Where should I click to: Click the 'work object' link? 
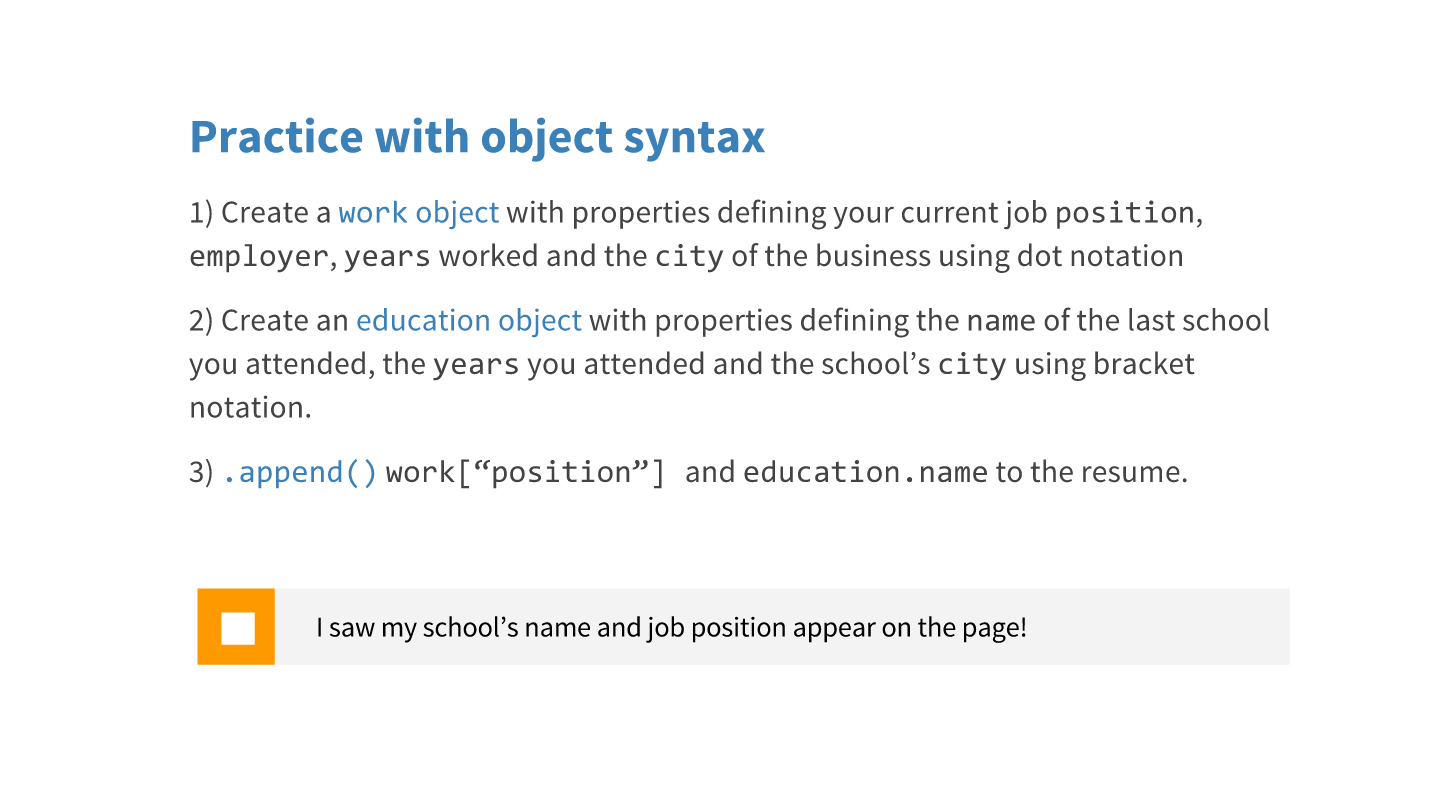click(x=418, y=213)
